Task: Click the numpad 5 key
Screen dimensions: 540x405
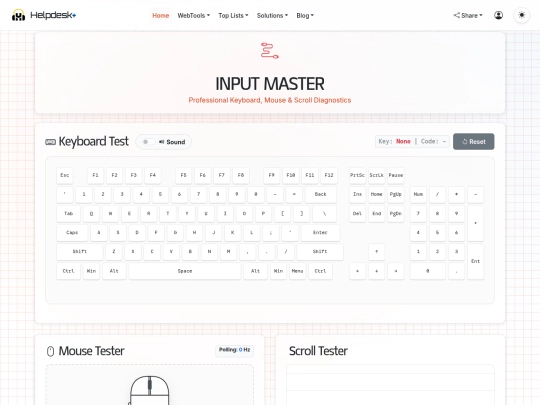Action: pos(437,232)
